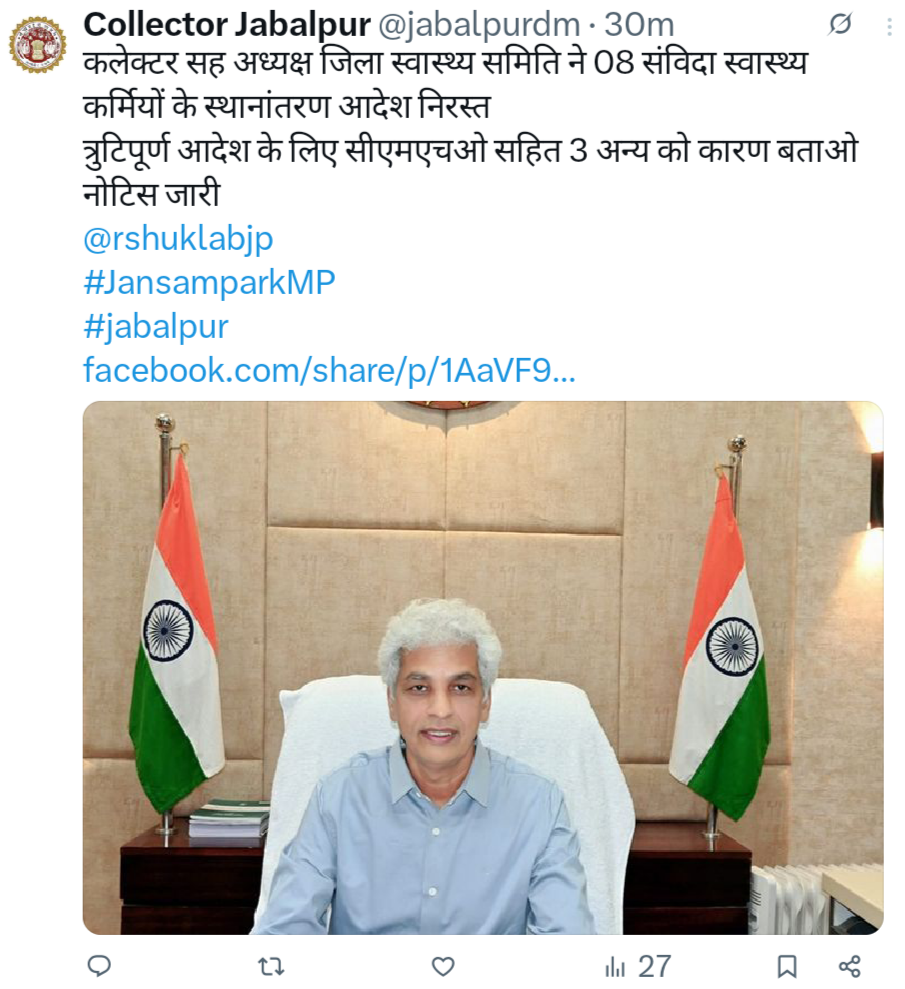Open the Grok slash-circle icon
The width and height of the screenshot is (905, 989).
point(840,25)
